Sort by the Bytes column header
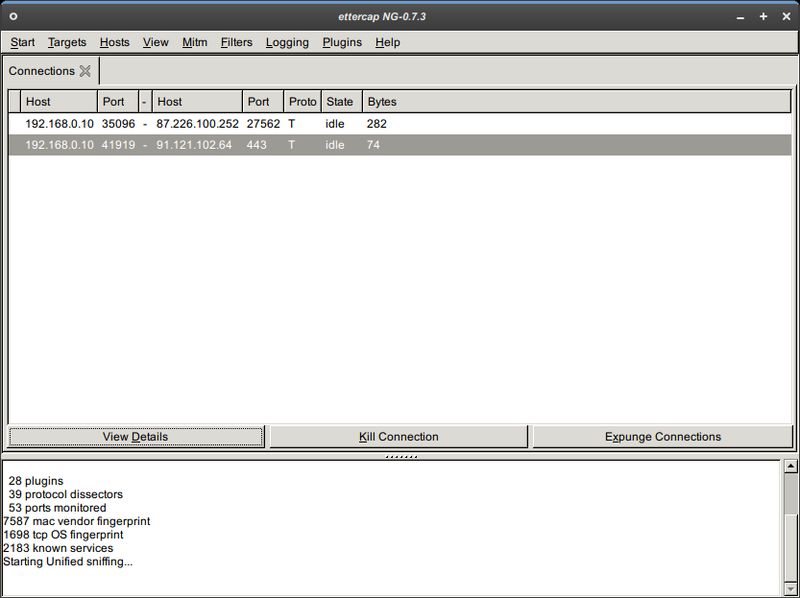 pos(577,102)
